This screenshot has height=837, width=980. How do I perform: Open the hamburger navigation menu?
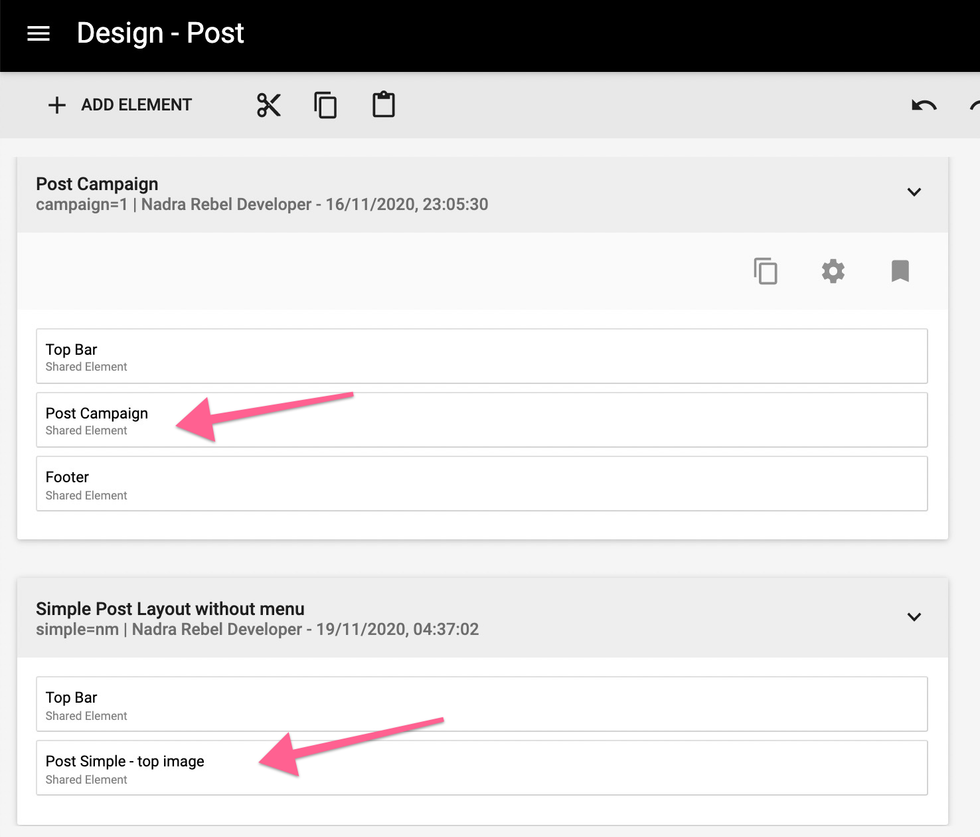click(38, 34)
